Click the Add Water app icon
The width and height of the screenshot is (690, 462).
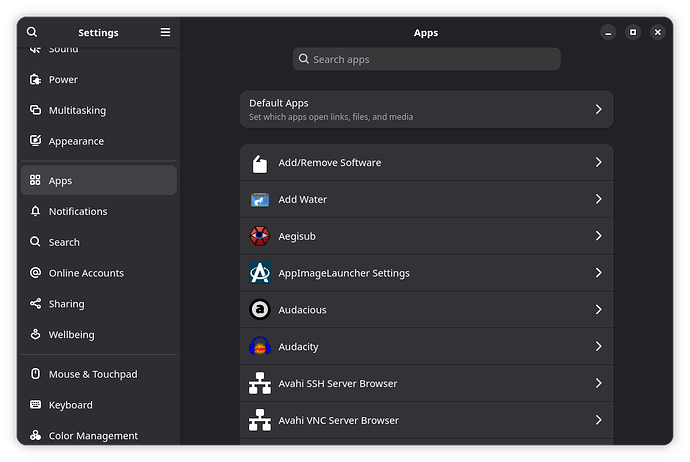click(260, 199)
